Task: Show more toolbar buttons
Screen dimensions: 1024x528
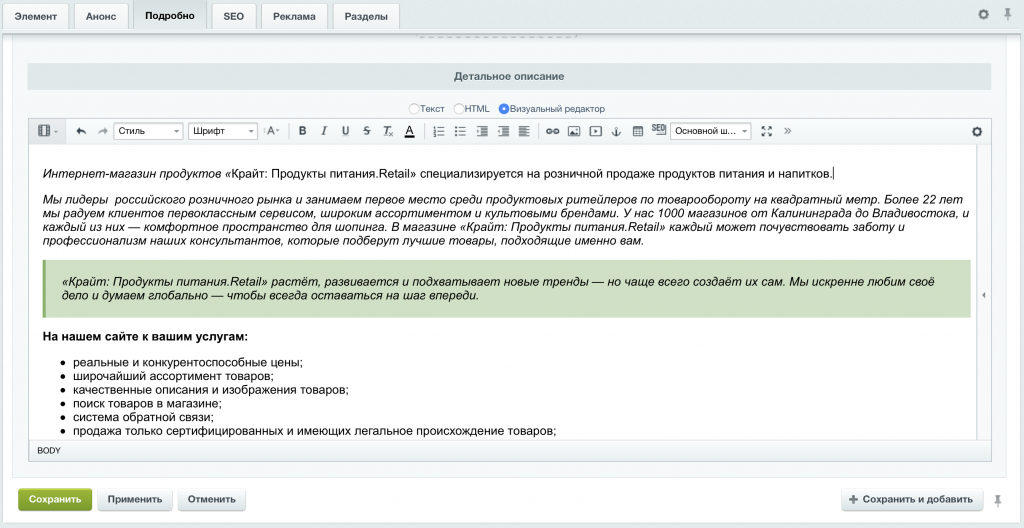Action: [x=788, y=131]
